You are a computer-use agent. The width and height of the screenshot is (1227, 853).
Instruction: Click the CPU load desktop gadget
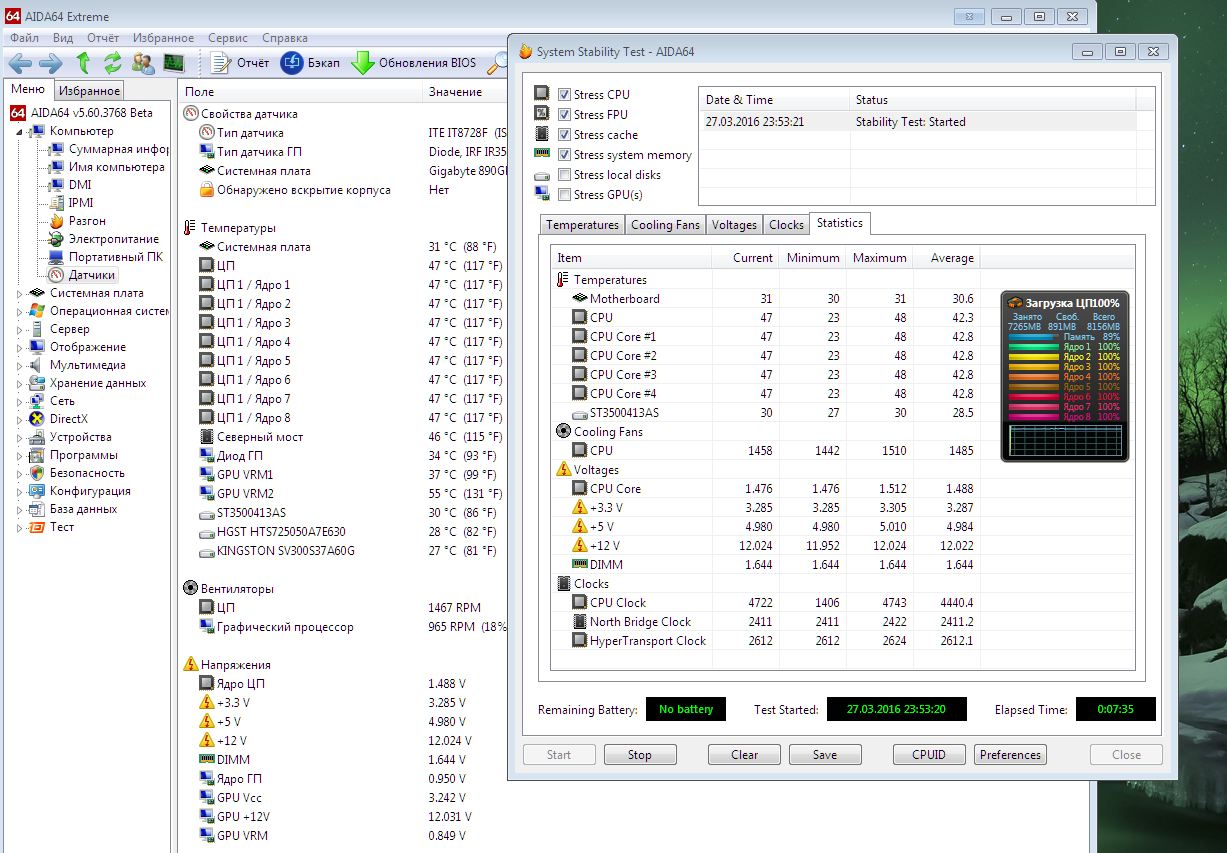point(1064,376)
